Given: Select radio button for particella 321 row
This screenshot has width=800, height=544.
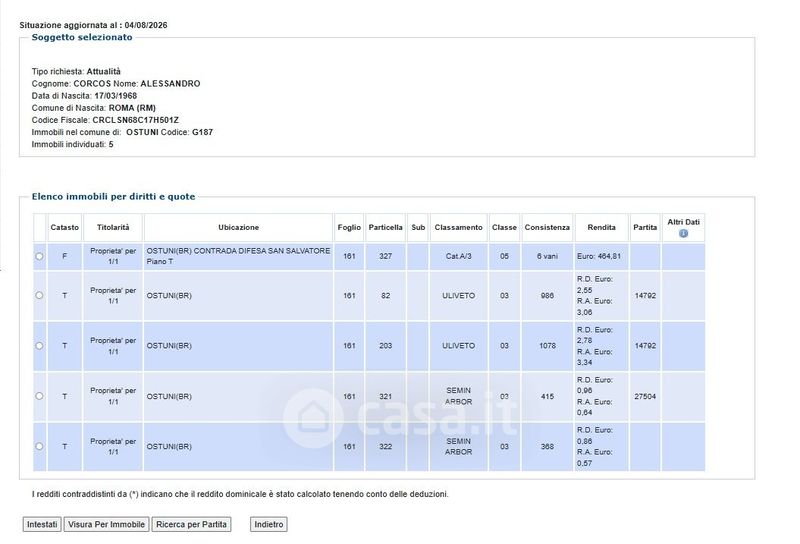Looking at the screenshot, I should click(39, 395).
